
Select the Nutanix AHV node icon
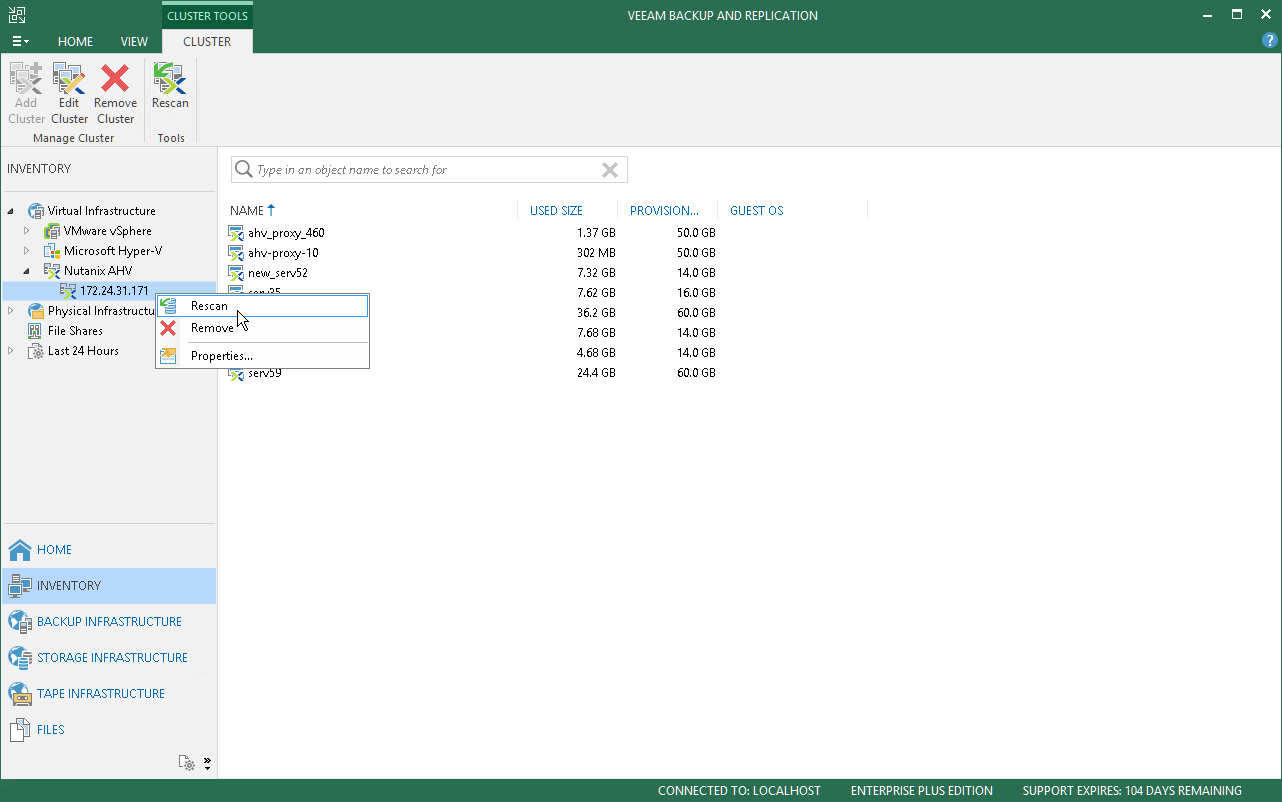(x=52, y=271)
